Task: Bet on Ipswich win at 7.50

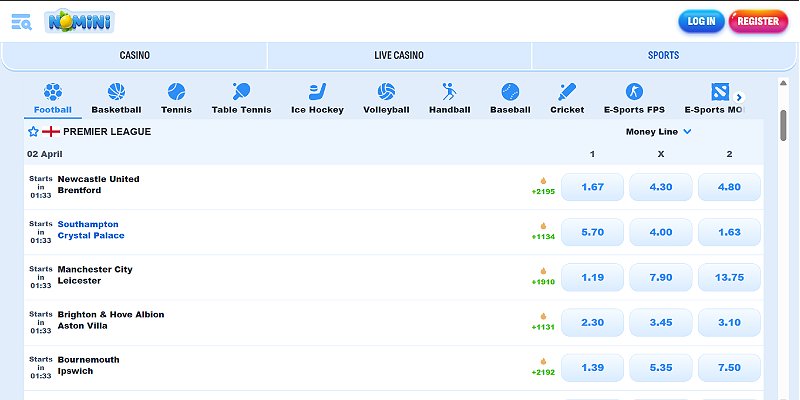Action: (729, 368)
